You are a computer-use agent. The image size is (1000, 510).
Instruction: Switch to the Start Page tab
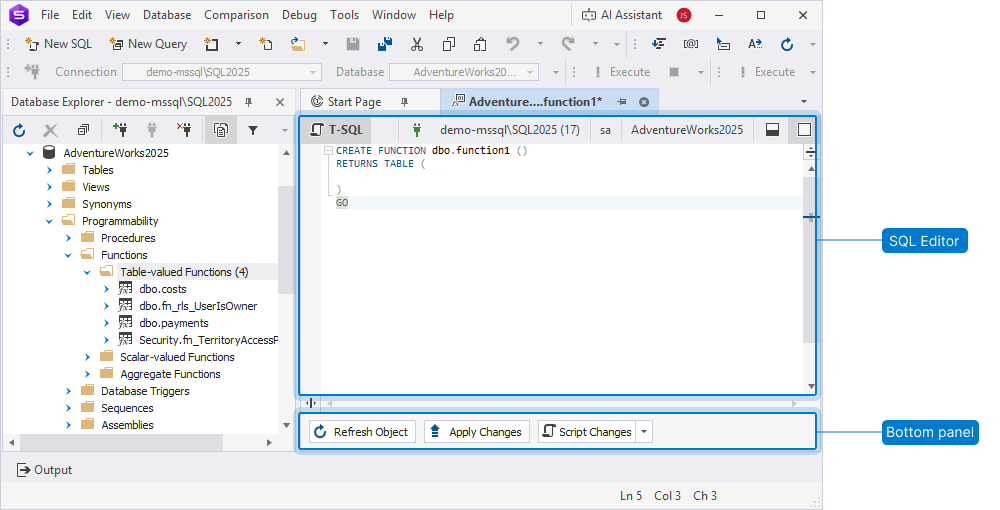click(x=354, y=102)
